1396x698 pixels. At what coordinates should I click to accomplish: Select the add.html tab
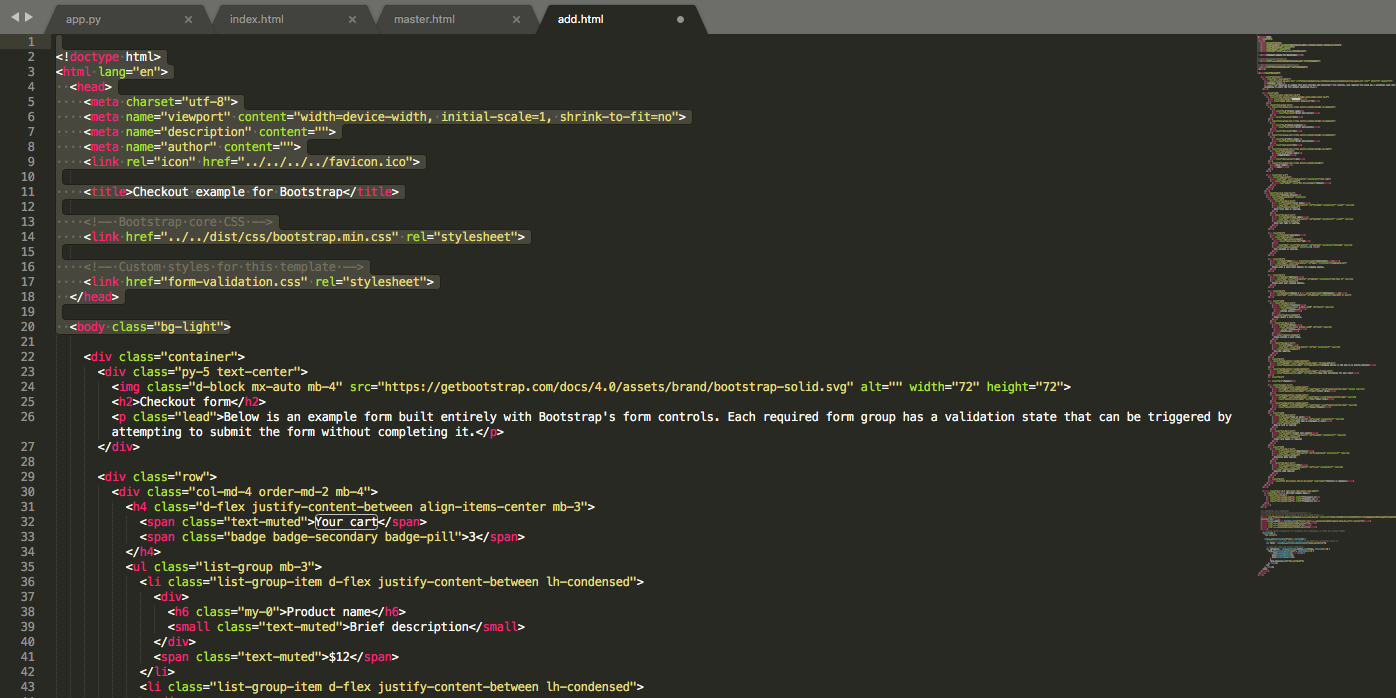(x=580, y=20)
